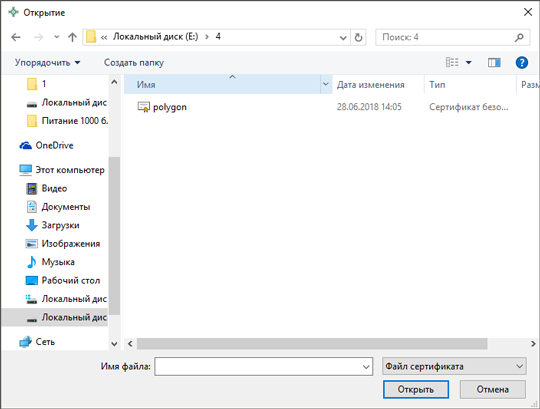This screenshot has width=540, height=409.
Task: Go back using the left arrow
Action: pos(16,37)
